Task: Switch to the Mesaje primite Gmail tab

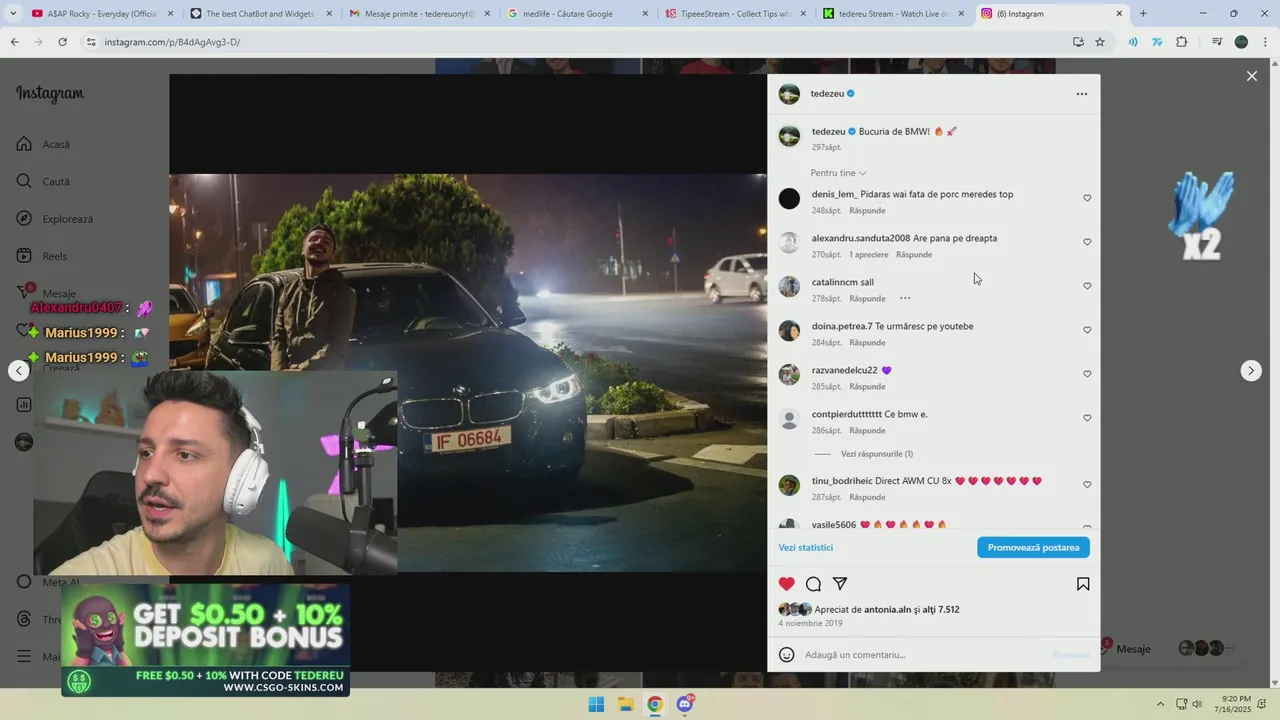Action: 419,14
